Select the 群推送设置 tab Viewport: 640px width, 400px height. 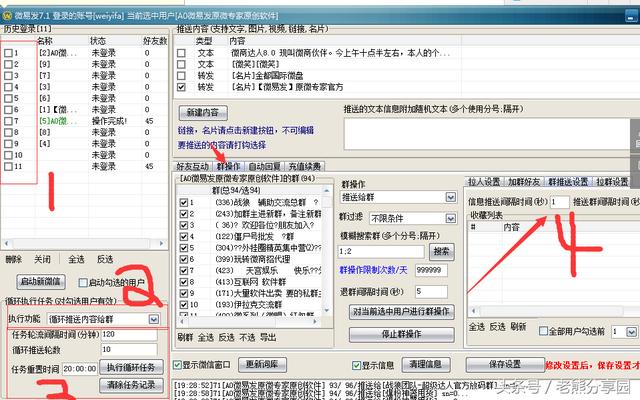(x=568, y=182)
